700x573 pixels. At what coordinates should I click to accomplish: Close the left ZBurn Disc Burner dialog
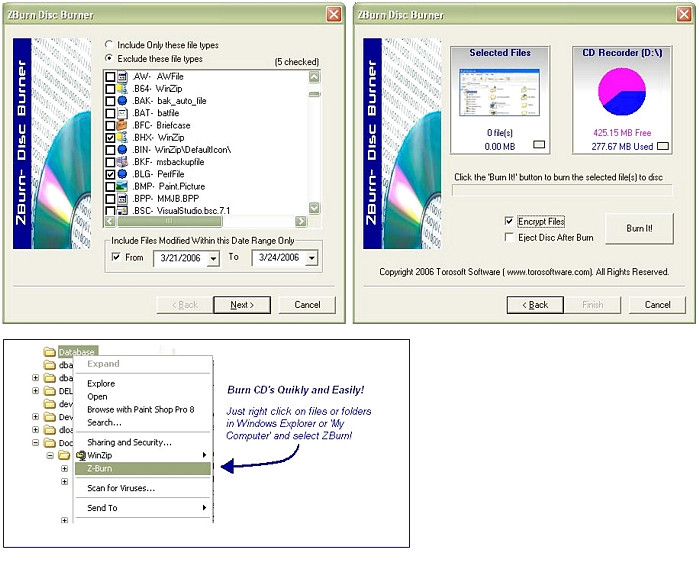pos(334,14)
